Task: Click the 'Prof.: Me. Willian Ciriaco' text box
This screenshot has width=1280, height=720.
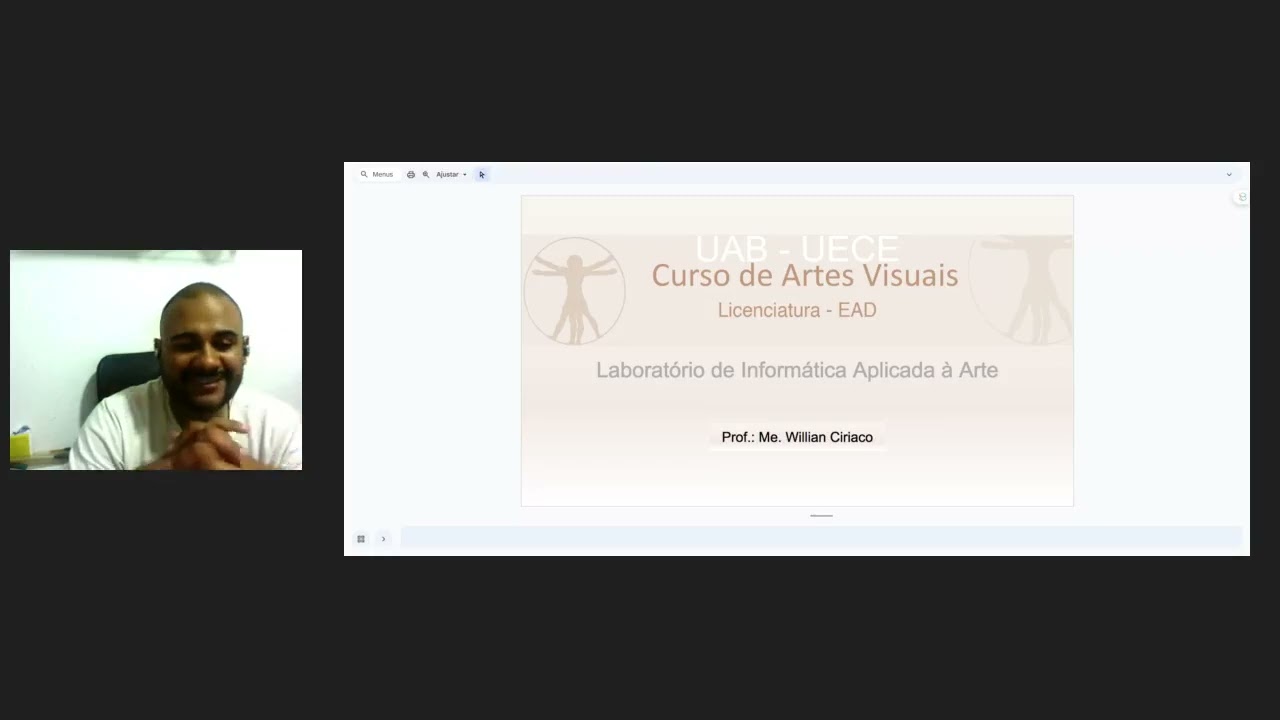Action: 797,437
